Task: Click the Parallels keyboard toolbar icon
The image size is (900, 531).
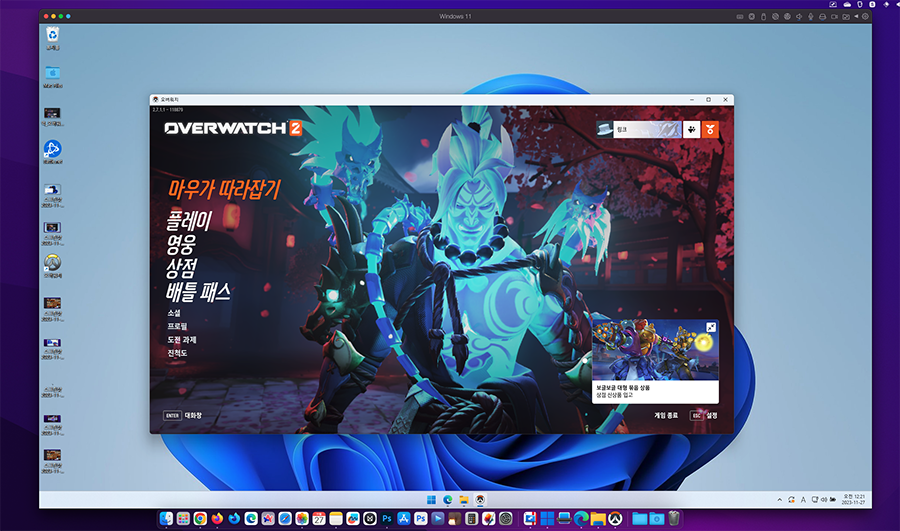Action: tap(740, 17)
